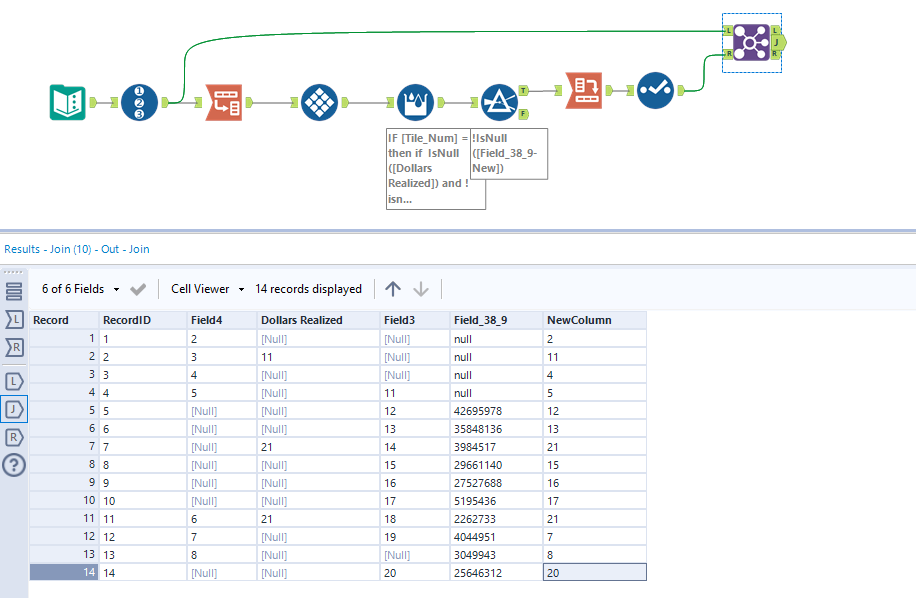916x598 pixels.
Task: Select the highlighted cell containing 20
Action: 594,571
